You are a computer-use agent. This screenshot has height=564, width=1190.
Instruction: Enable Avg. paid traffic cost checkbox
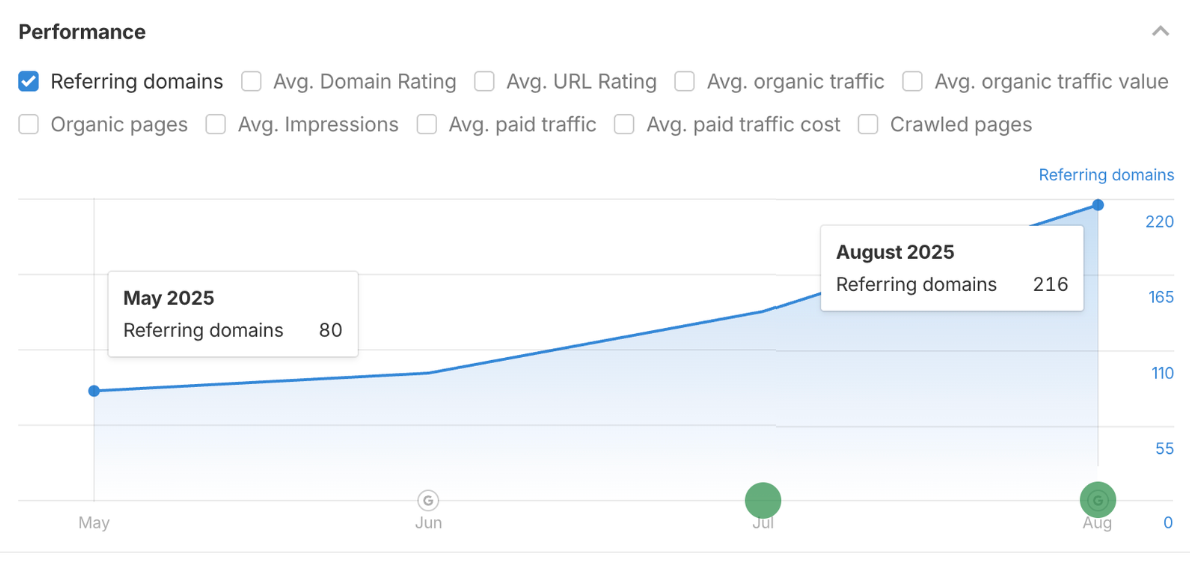[x=625, y=124]
